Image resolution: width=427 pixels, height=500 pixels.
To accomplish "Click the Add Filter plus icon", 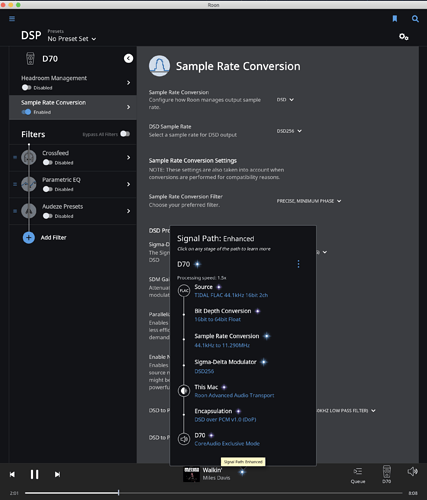I will point(29,238).
